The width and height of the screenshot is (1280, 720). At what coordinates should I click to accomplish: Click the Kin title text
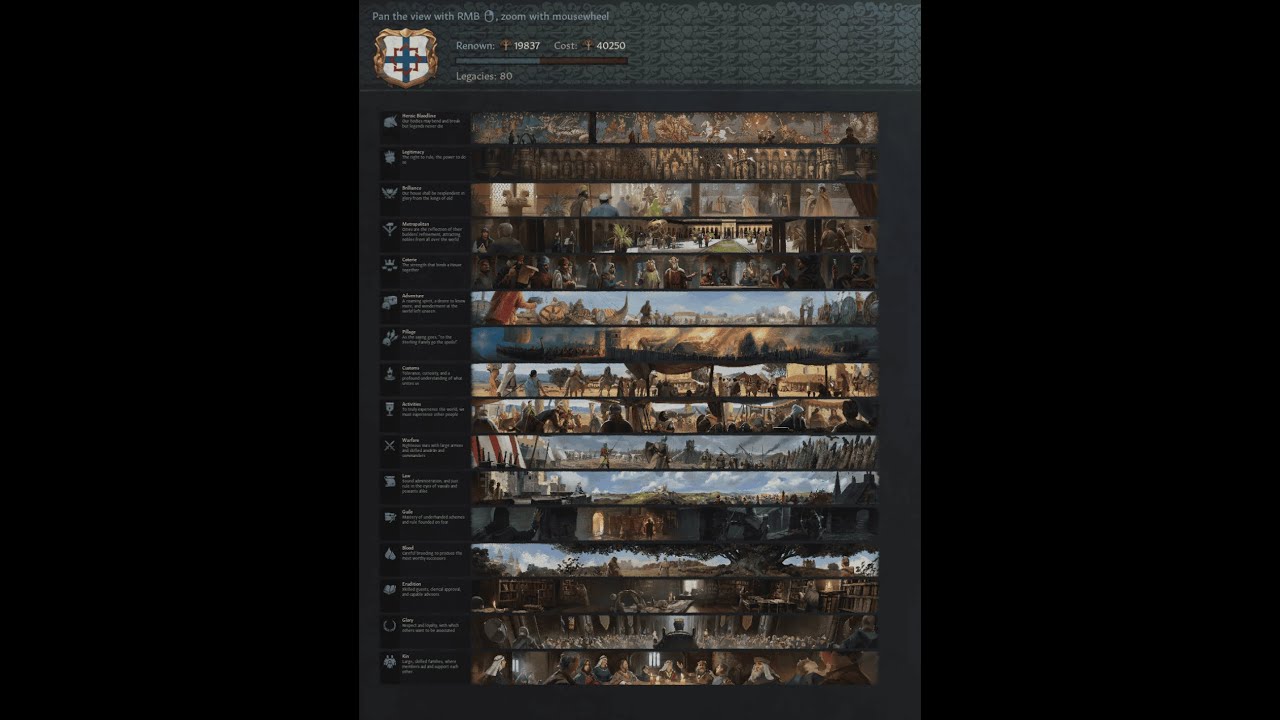[x=406, y=656]
